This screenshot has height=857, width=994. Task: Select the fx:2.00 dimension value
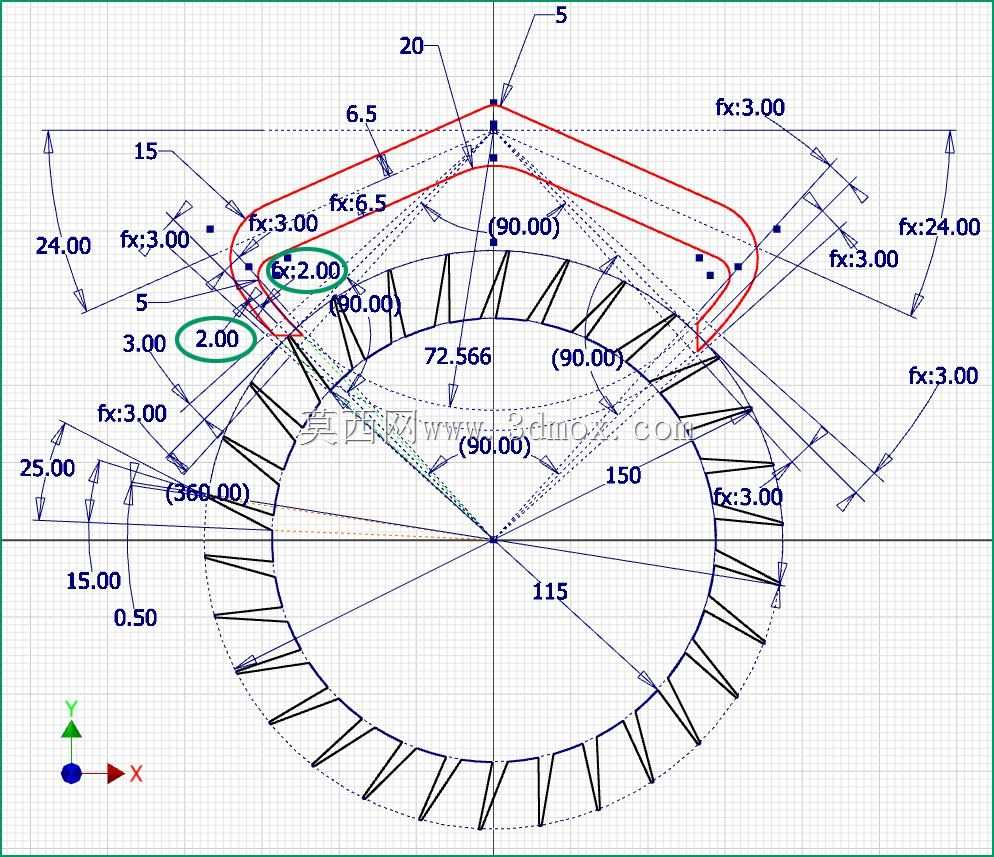306,271
